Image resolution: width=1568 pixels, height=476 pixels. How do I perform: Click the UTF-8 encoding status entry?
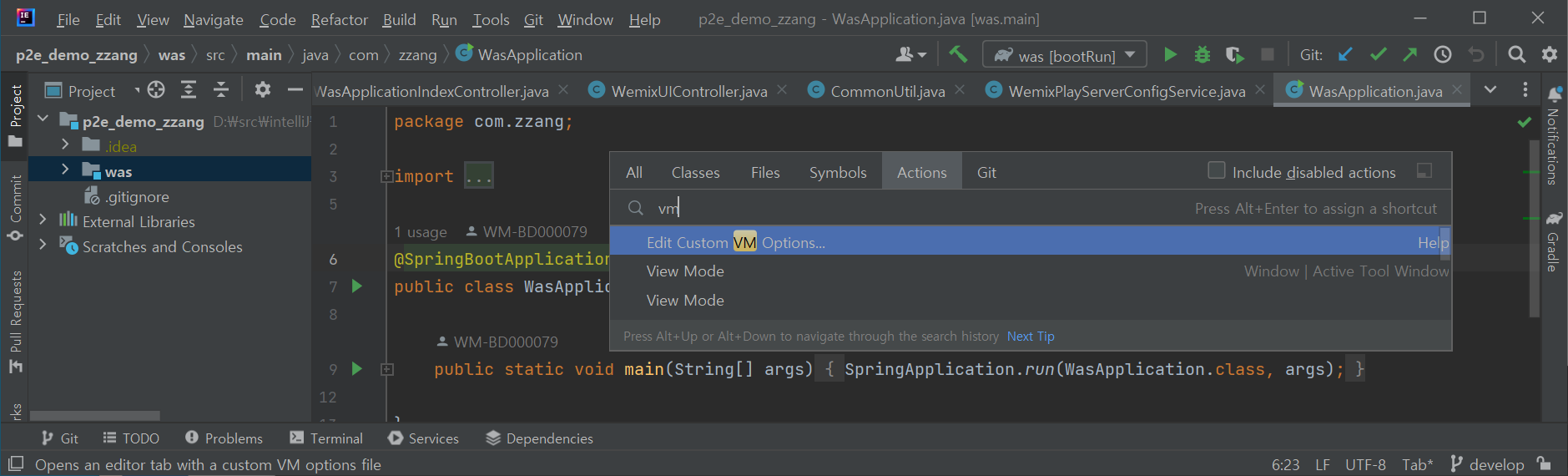pyautogui.click(x=1365, y=464)
